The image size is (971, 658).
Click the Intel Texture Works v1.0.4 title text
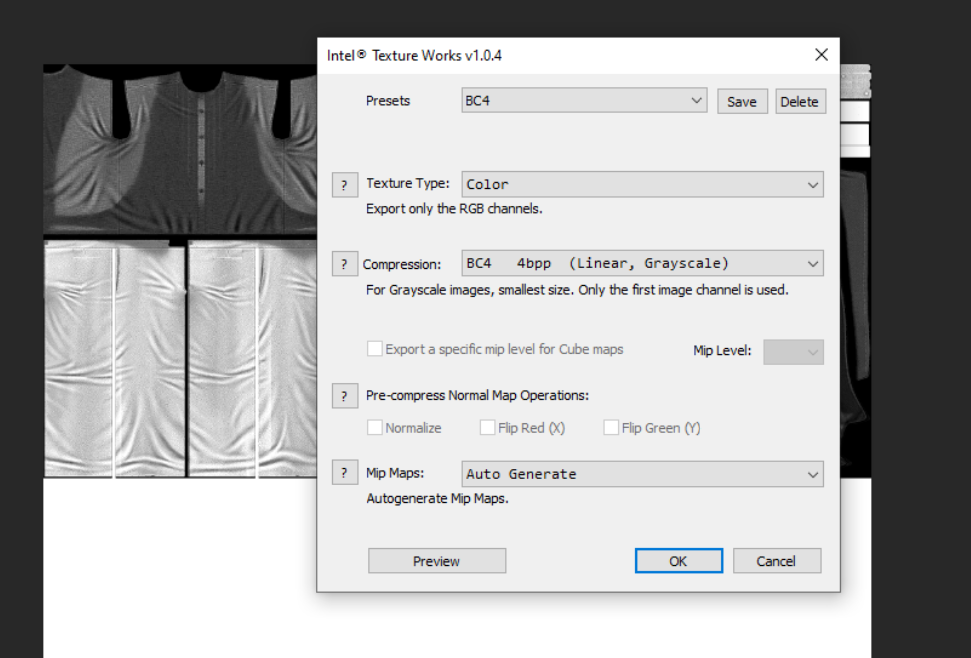tap(414, 56)
